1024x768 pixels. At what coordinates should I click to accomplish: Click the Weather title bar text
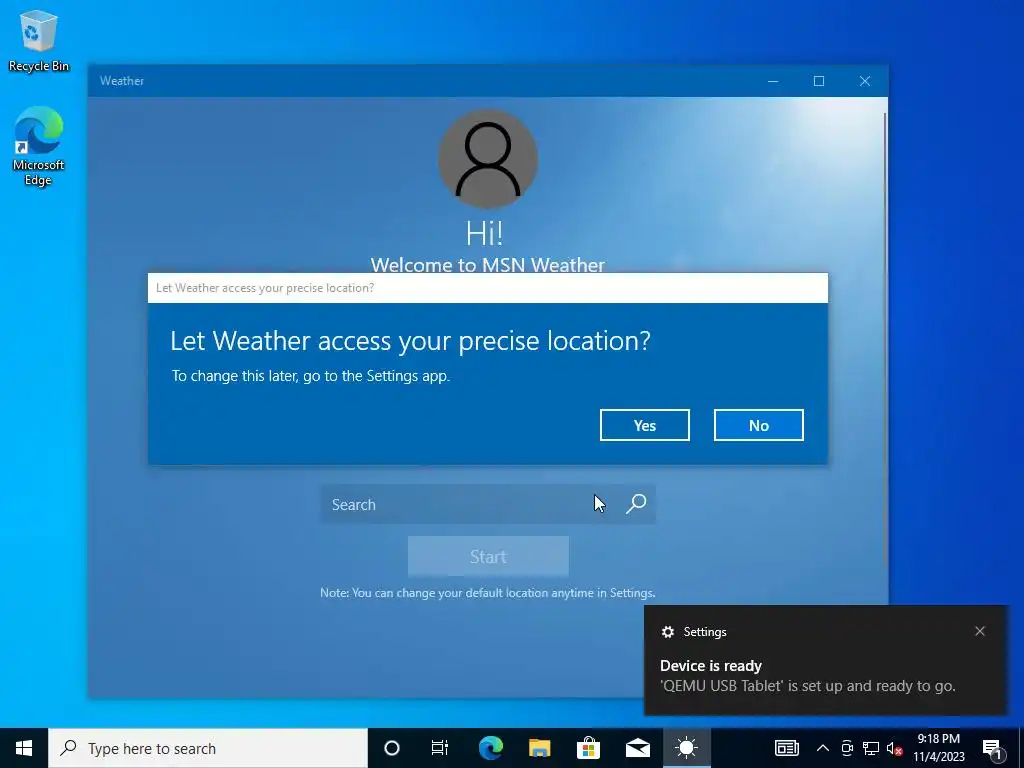(121, 81)
